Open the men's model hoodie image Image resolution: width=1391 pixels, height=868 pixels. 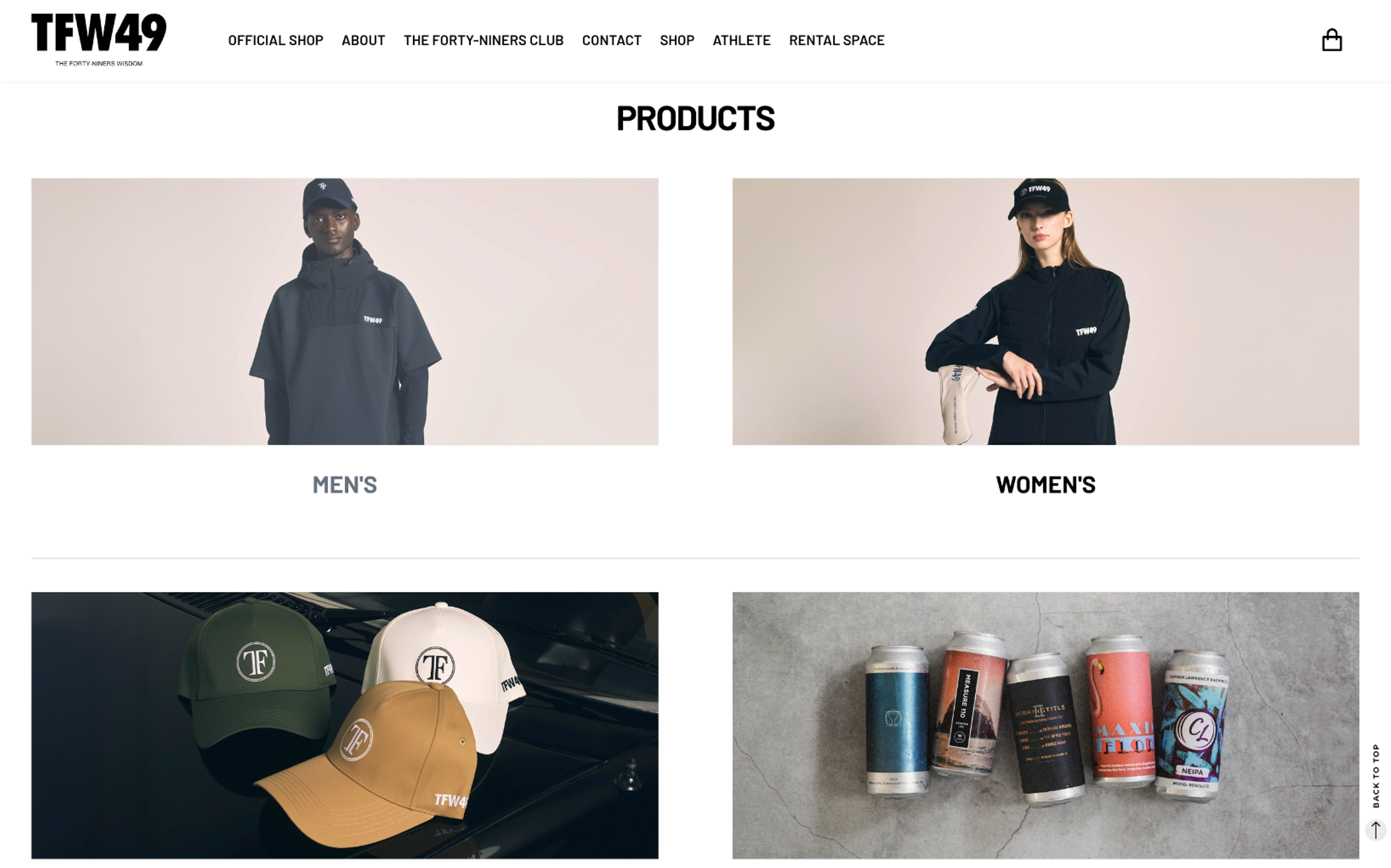(x=344, y=311)
